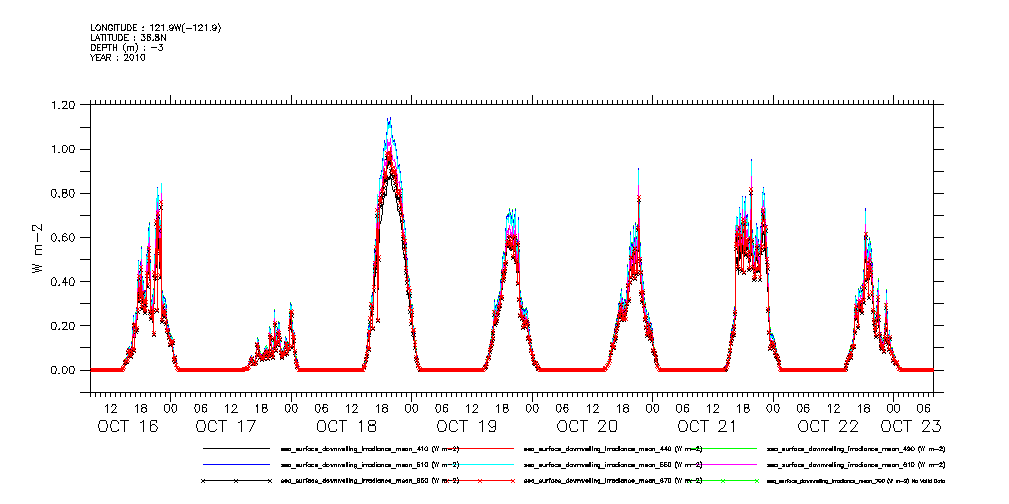Click the 0.40 y-axis tick label
Viewport: 1009px width, 504px height.
(x=62, y=282)
